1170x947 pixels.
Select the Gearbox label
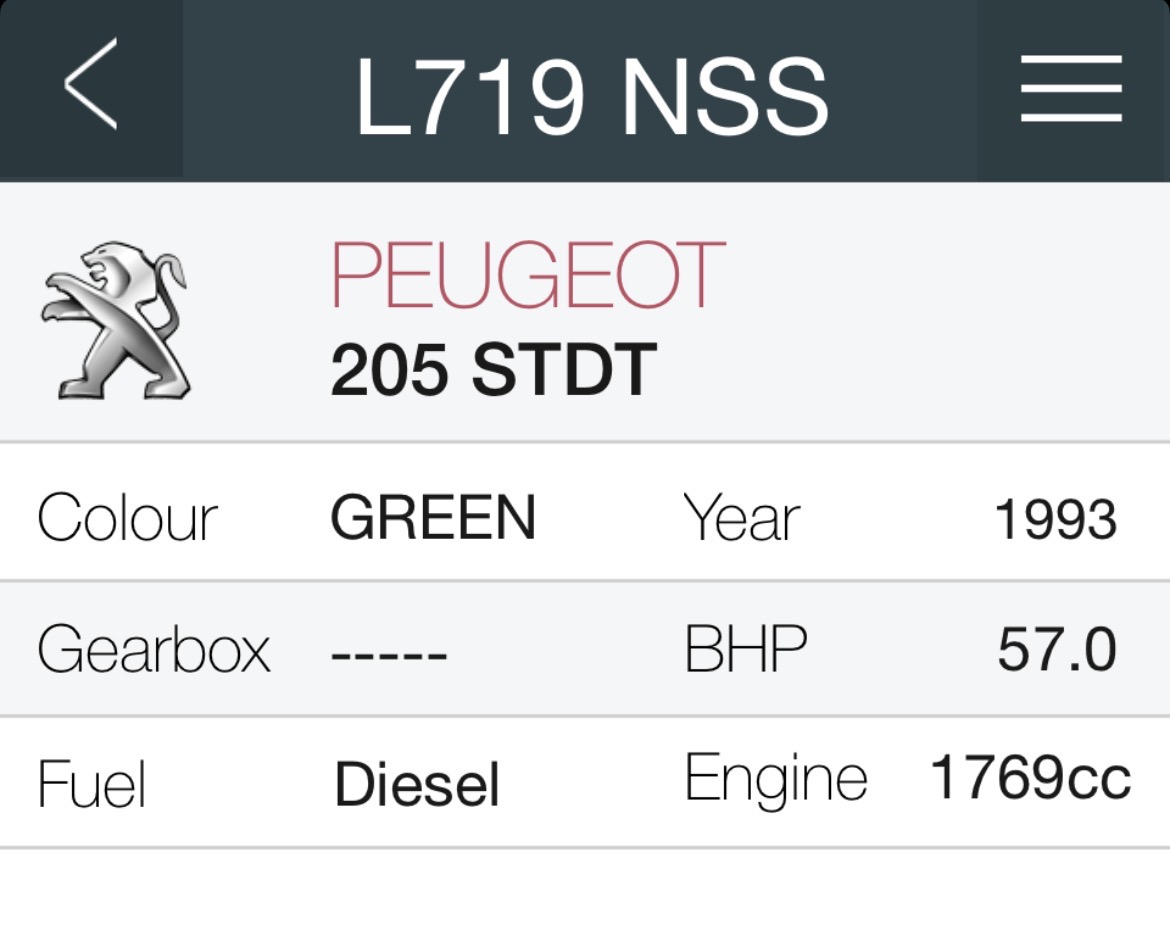(153, 650)
